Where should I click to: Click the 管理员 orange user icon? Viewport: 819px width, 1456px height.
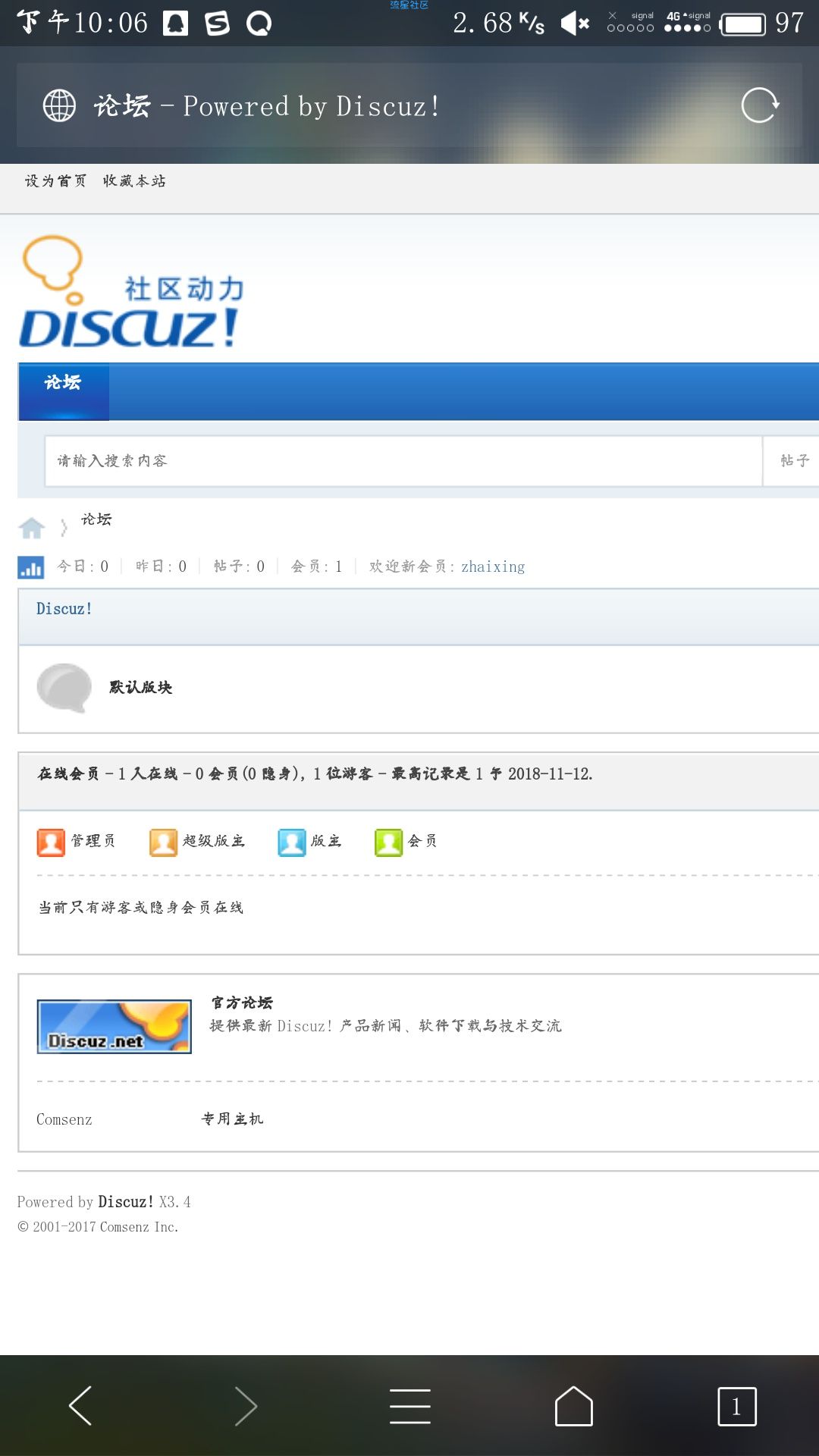[x=51, y=842]
